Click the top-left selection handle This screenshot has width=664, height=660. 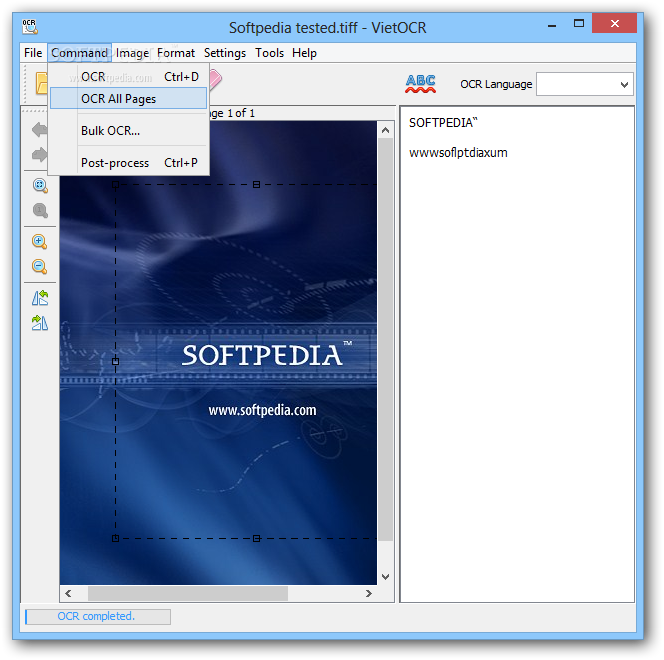click(x=115, y=185)
